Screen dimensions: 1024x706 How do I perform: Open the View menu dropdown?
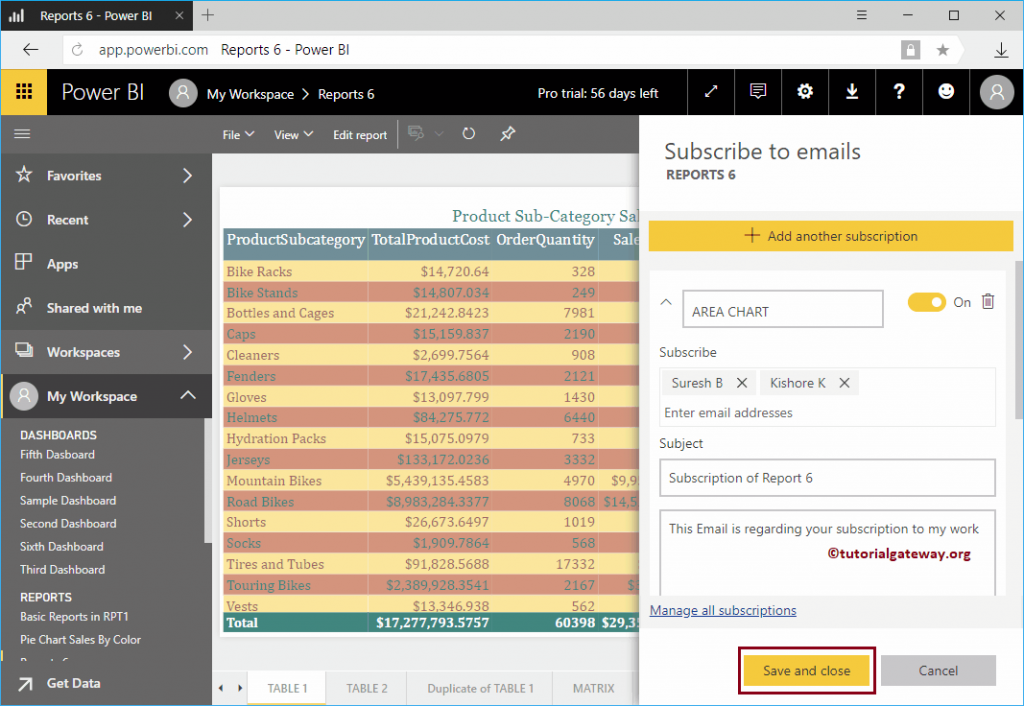[x=292, y=133]
